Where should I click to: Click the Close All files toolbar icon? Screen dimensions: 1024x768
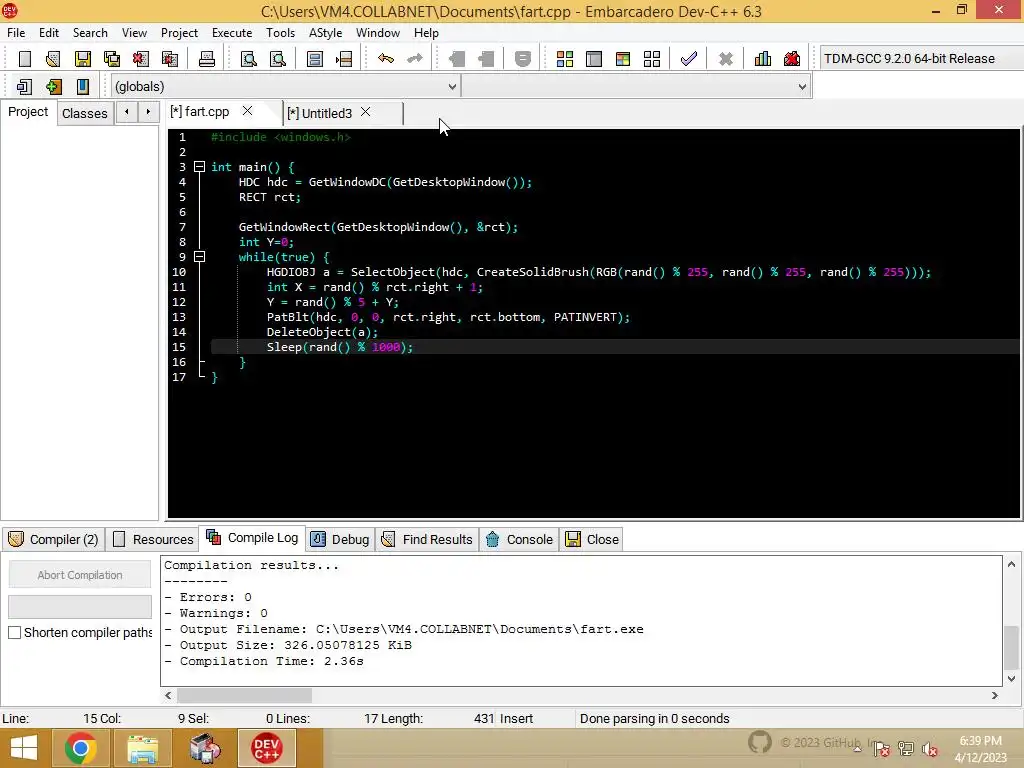(x=170, y=59)
